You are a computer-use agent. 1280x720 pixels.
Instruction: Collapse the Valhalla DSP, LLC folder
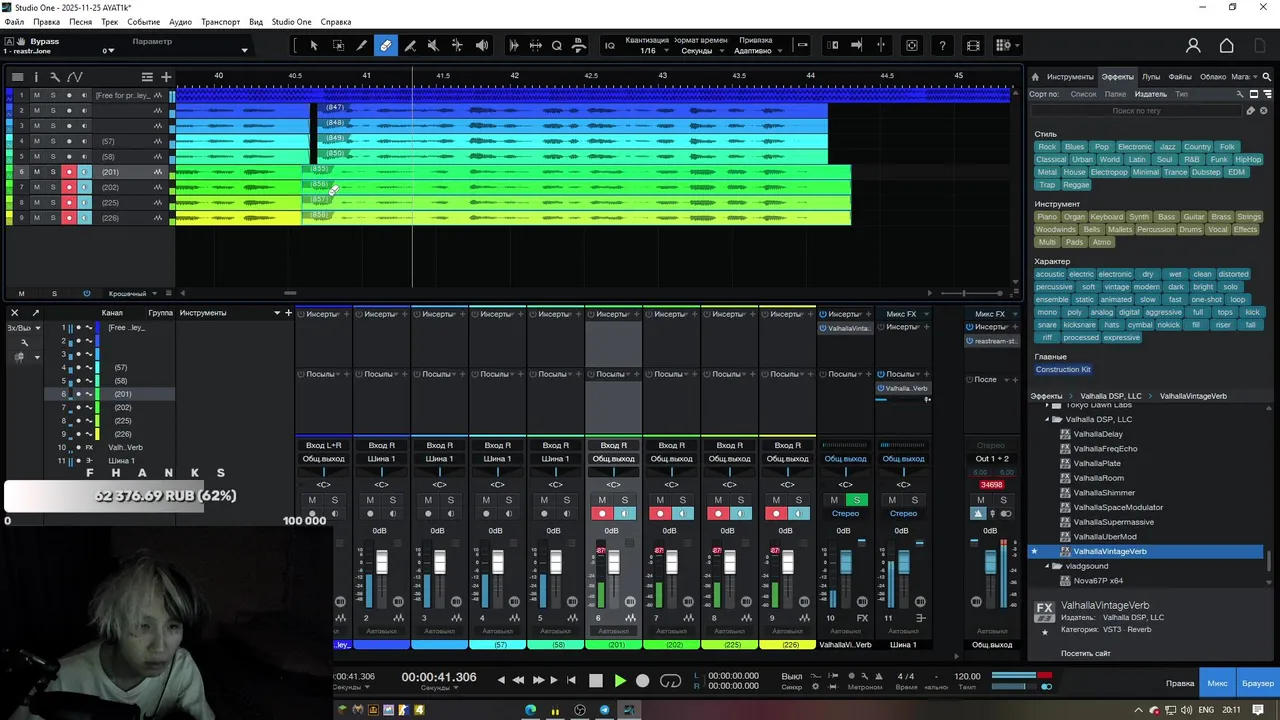point(1047,420)
